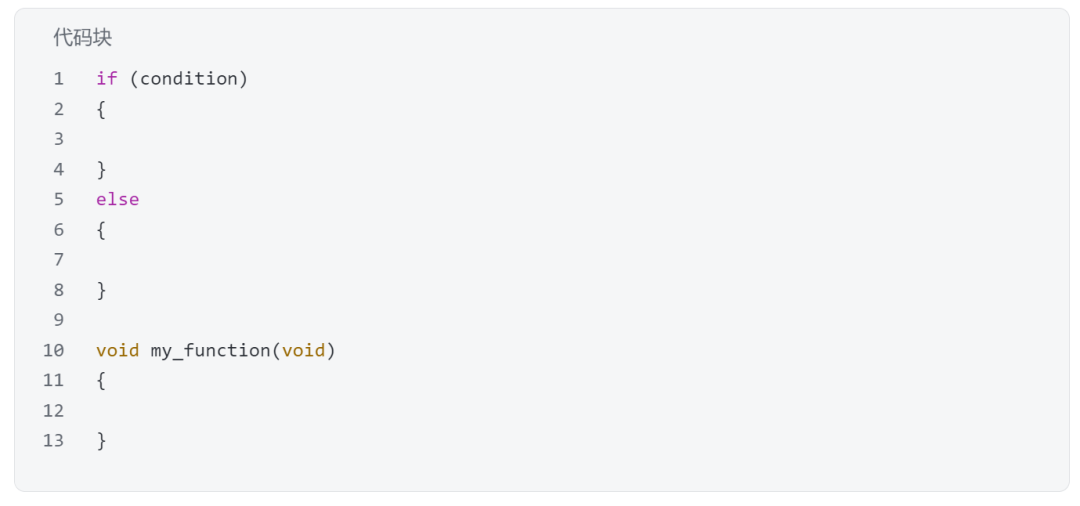Click the closing brace on line 4
Image resolution: width=1080 pixels, height=506 pixels.
[101, 169]
